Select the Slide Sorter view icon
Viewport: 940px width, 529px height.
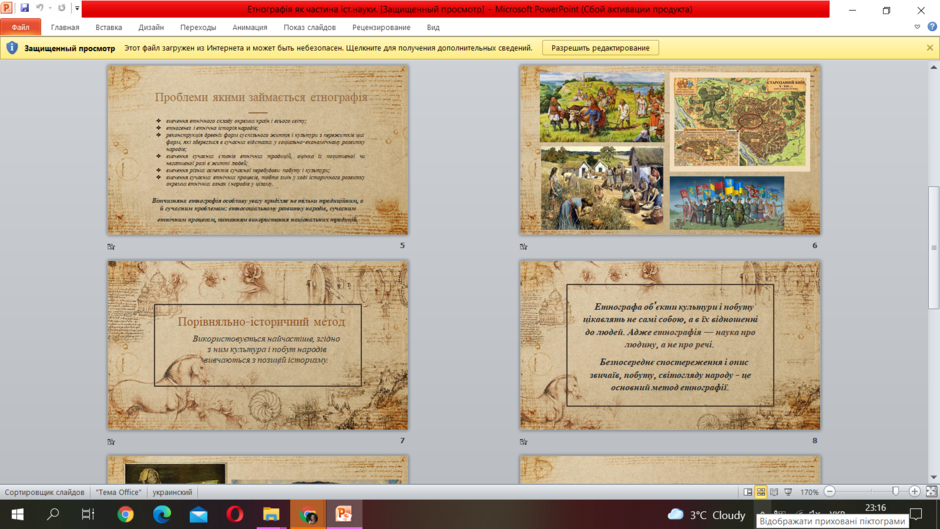point(761,492)
